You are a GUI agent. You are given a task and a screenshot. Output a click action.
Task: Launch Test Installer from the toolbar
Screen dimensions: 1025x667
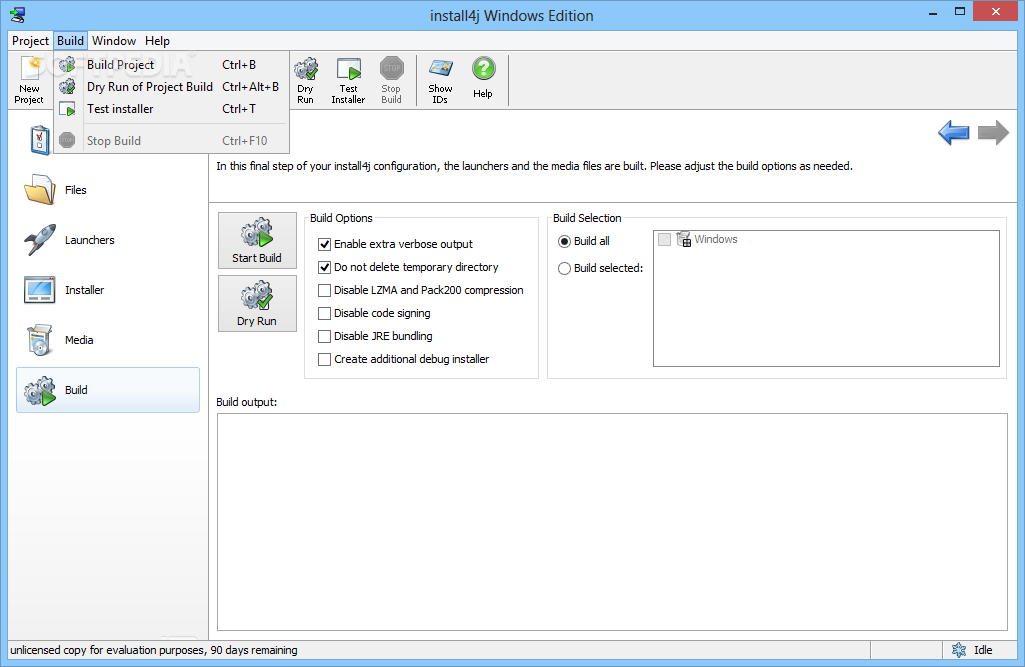348,80
